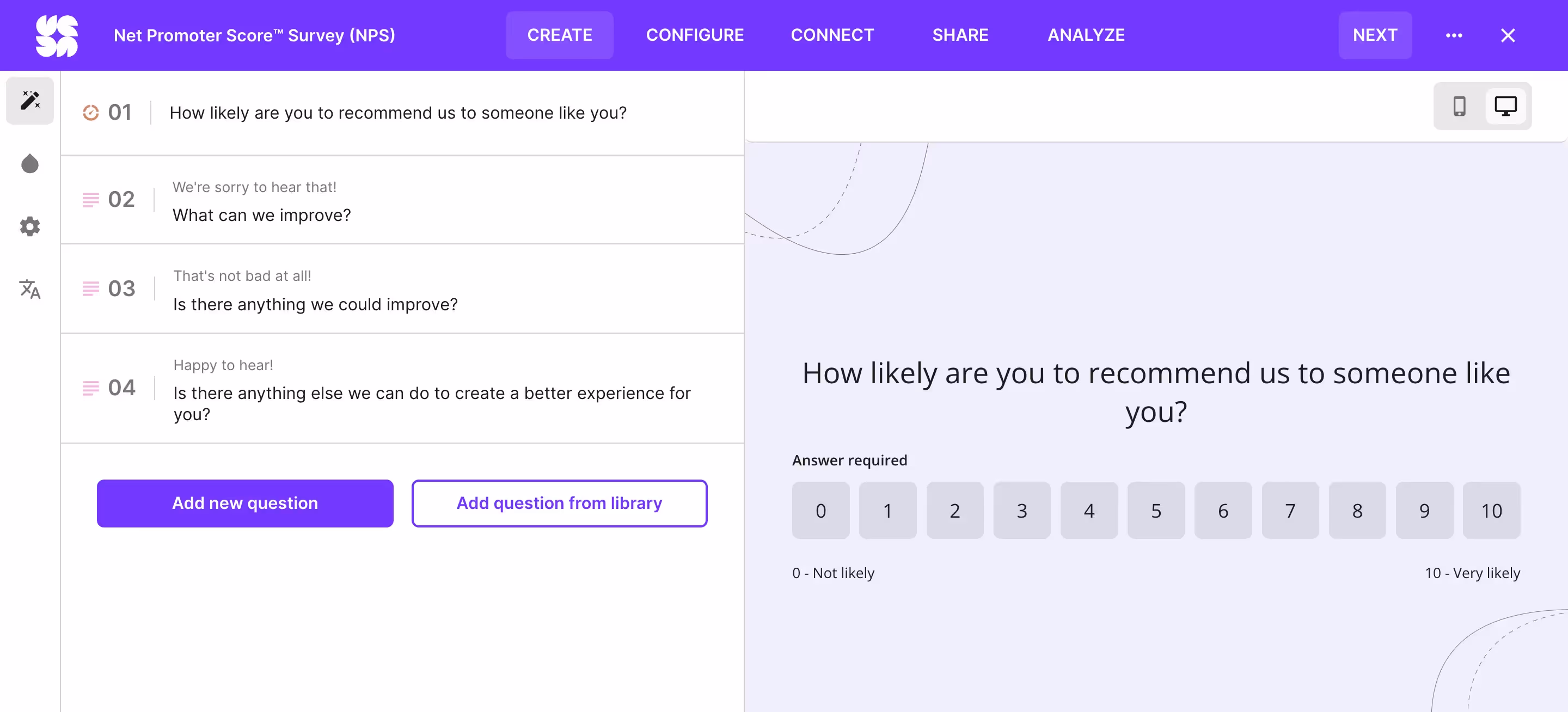Click the '10 - Very likely' label
1568x712 pixels.
point(1472,573)
